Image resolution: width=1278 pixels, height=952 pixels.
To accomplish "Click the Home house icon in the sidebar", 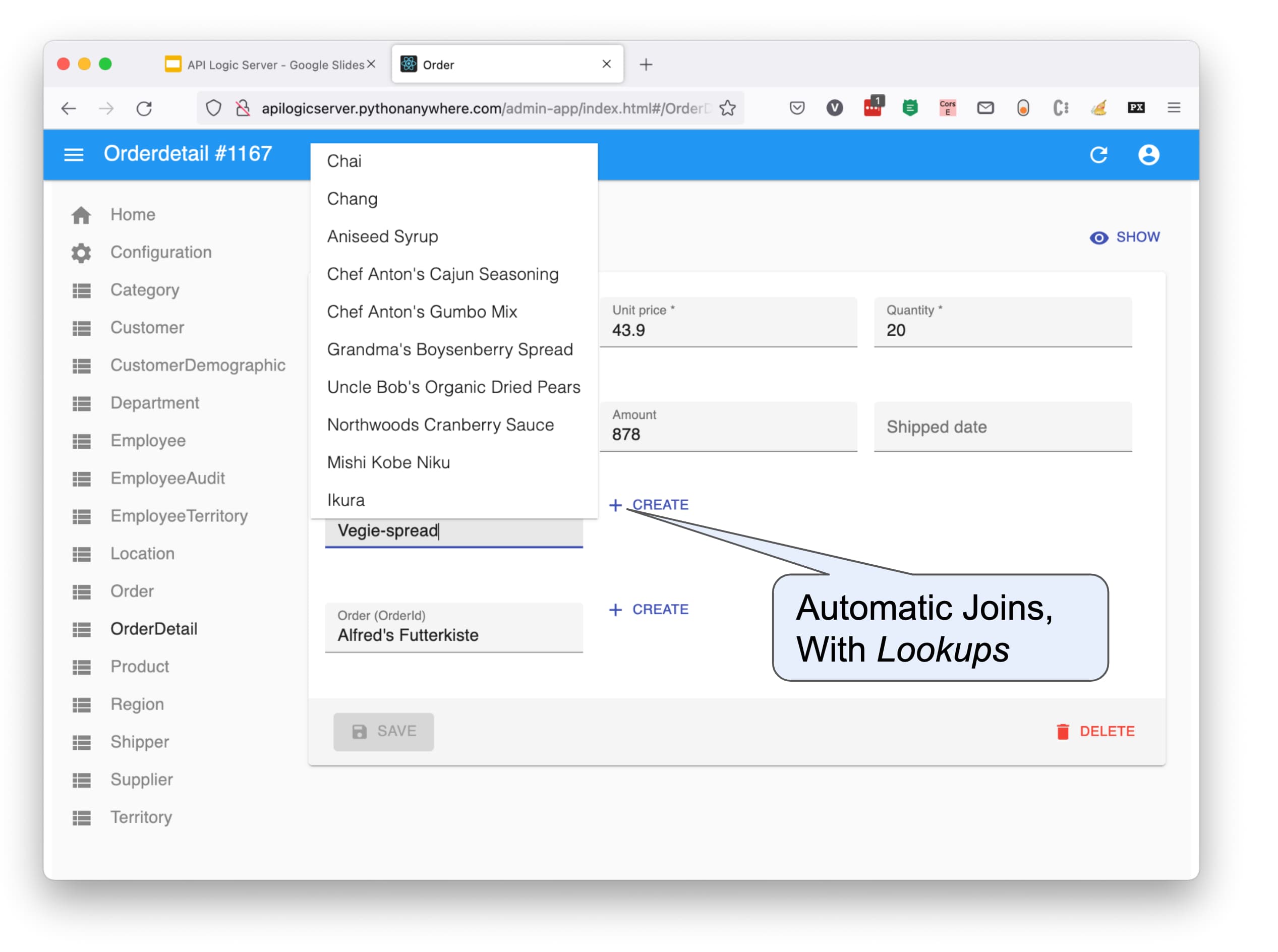I will click(x=81, y=215).
